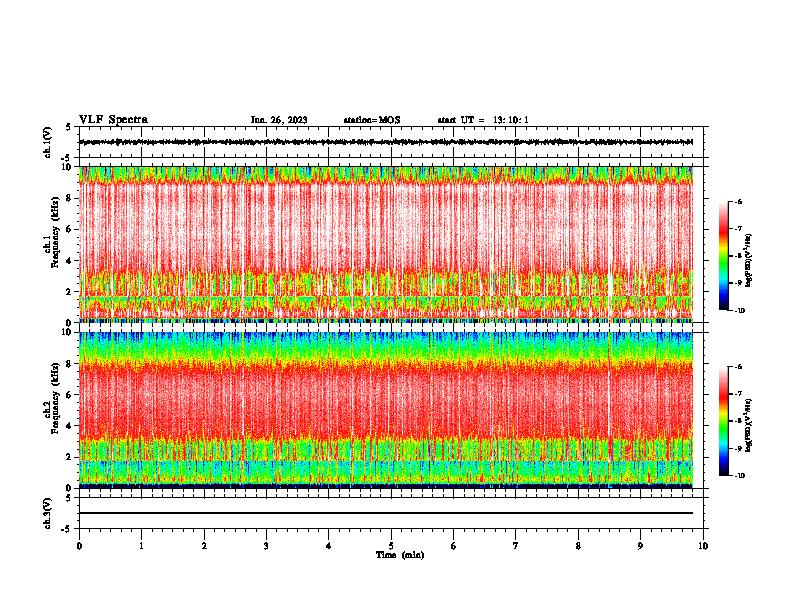
Task: Click inside the ch.1 spectrogram panel
Action: [386, 244]
